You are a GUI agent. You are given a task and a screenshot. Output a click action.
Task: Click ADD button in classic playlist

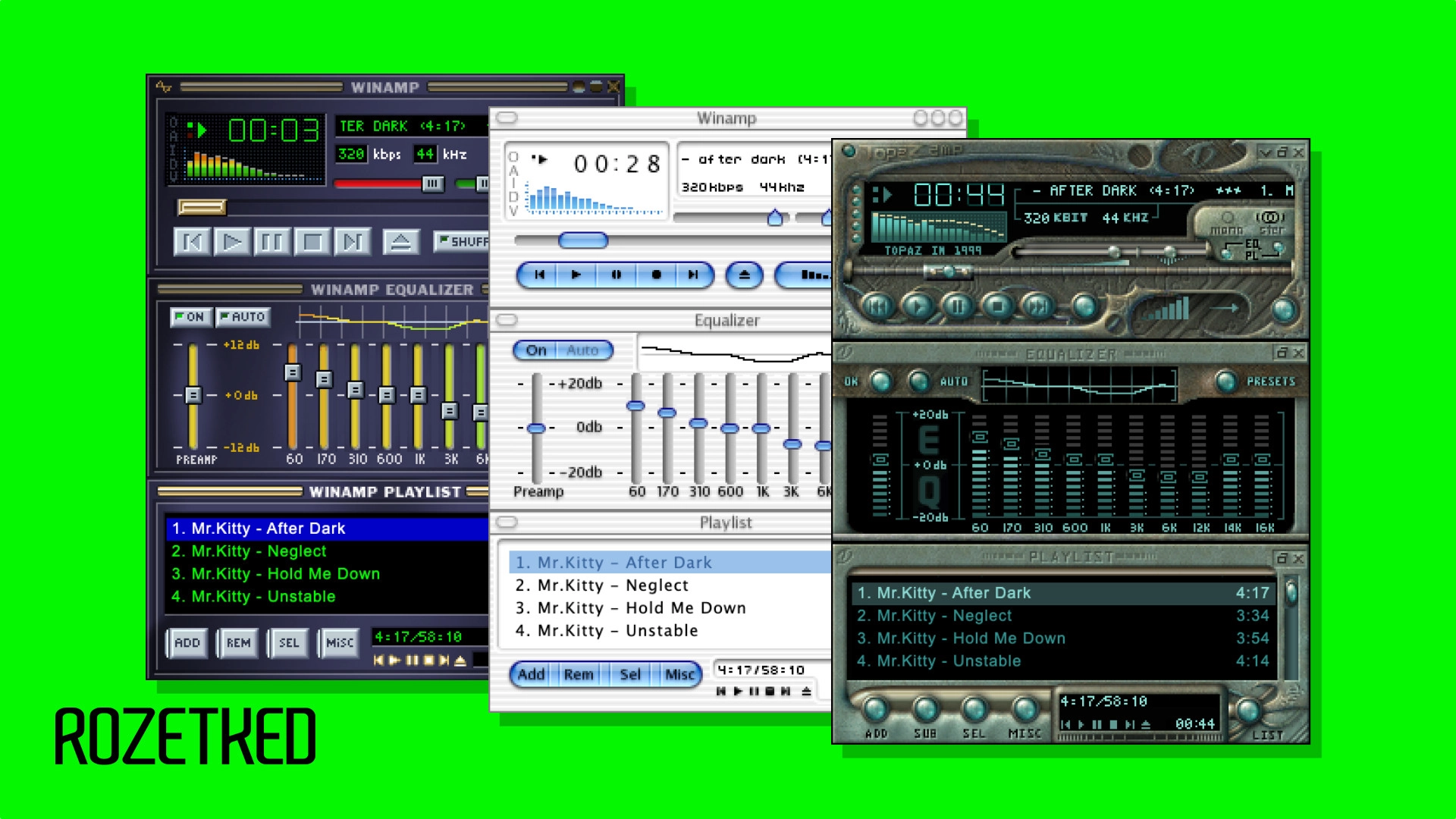[x=187, y=643]
